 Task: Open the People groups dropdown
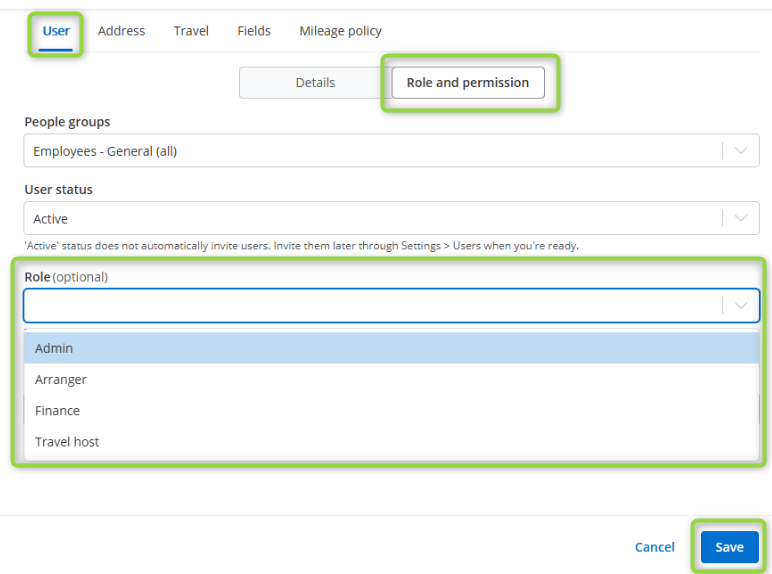coord(391,151)
